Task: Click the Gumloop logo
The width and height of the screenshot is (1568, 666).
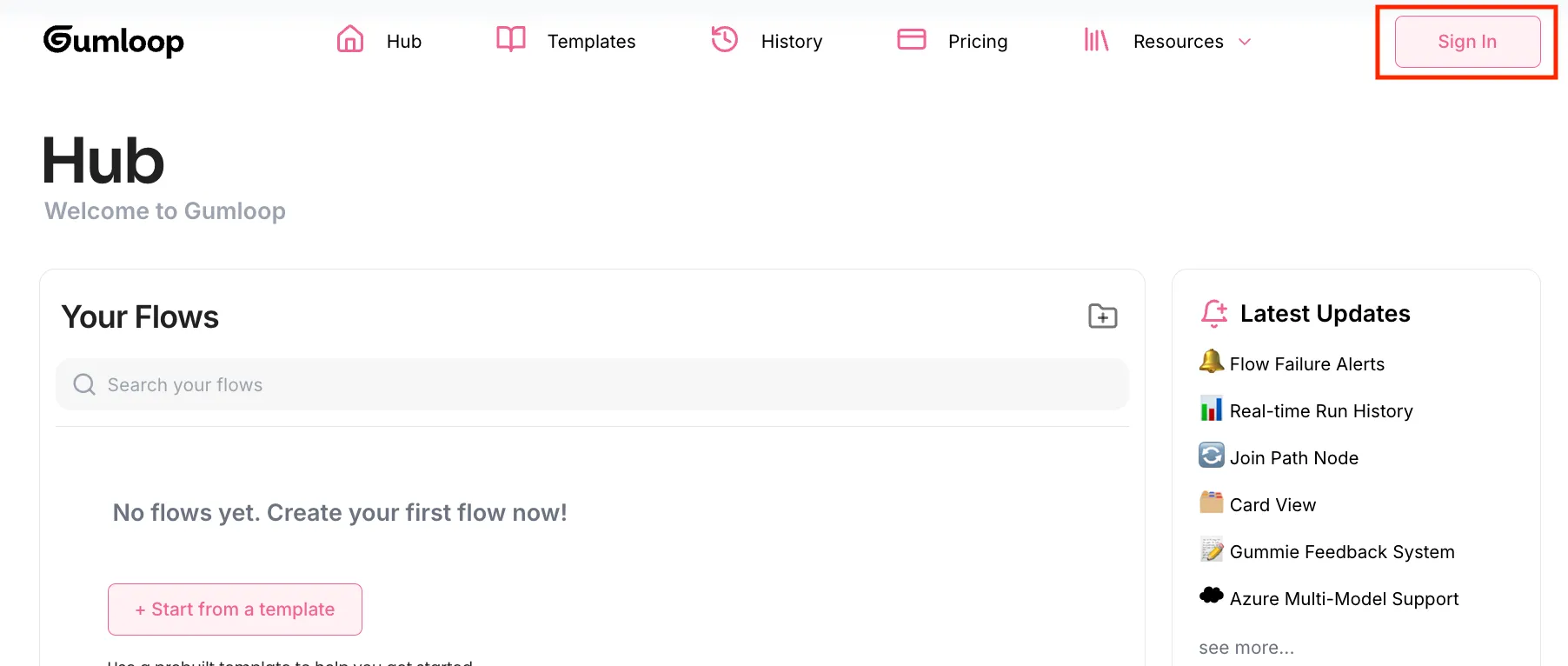Action: point(114,41)
